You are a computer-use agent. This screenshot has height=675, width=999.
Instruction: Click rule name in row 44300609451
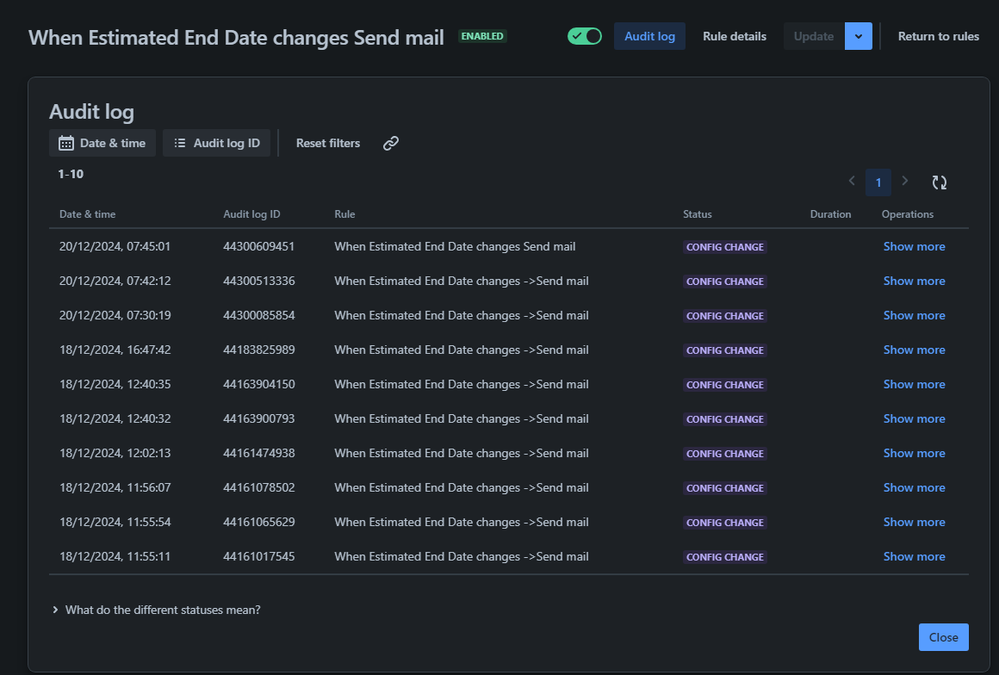[x=455, y=247]
